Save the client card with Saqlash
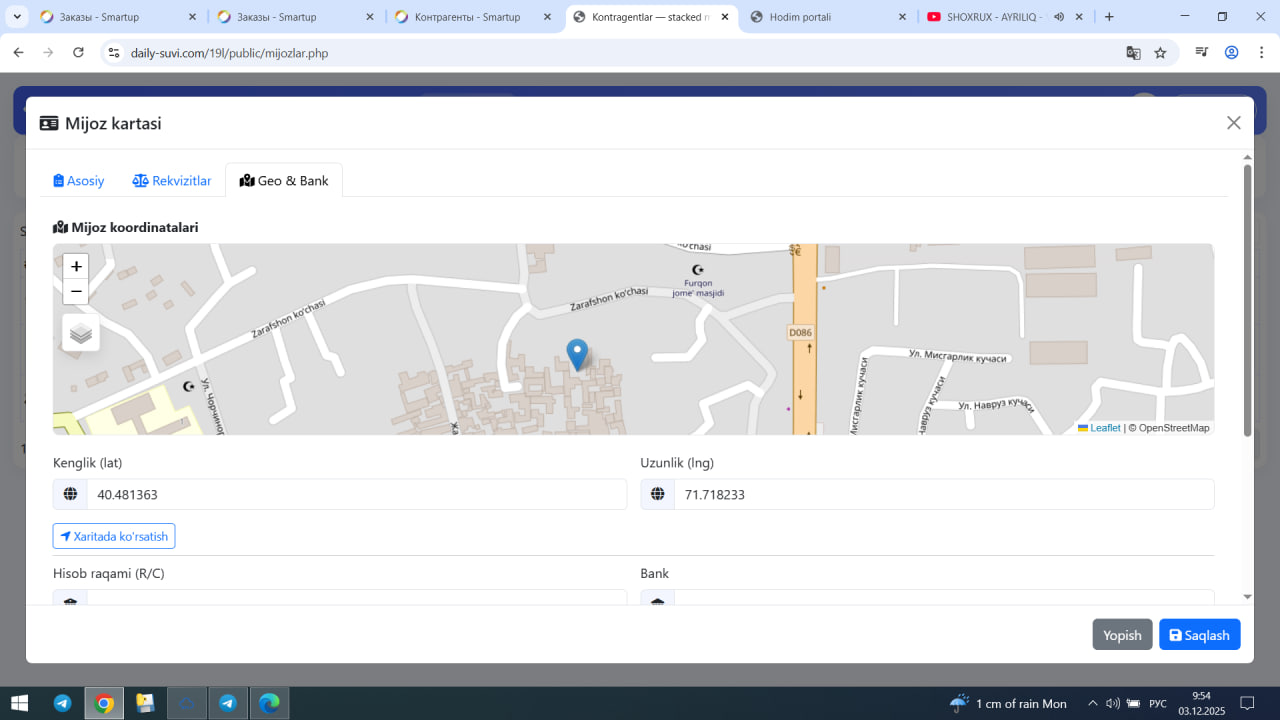This screenshot has height=720, width=1280. click(1200, 635)
